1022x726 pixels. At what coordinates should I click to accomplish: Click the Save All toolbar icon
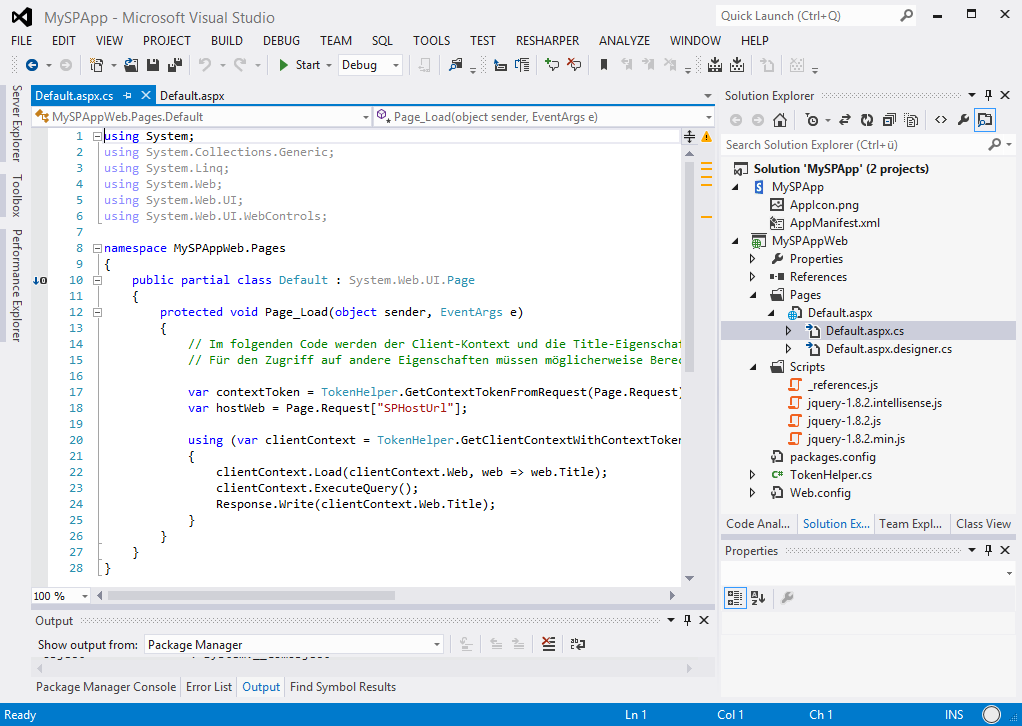[x=175, y=65]
